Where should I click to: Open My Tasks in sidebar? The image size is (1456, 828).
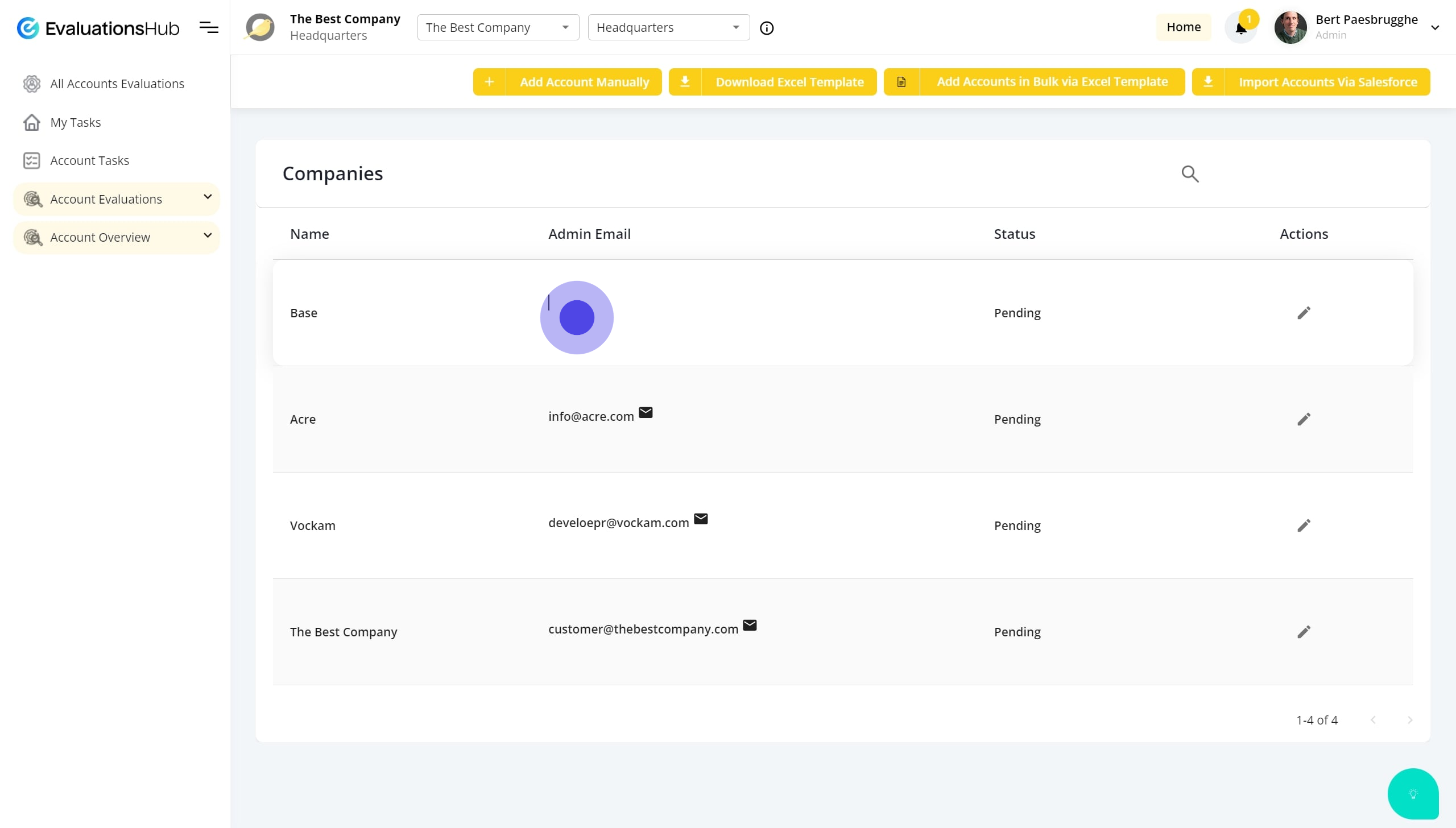click(x=75, y=122)
